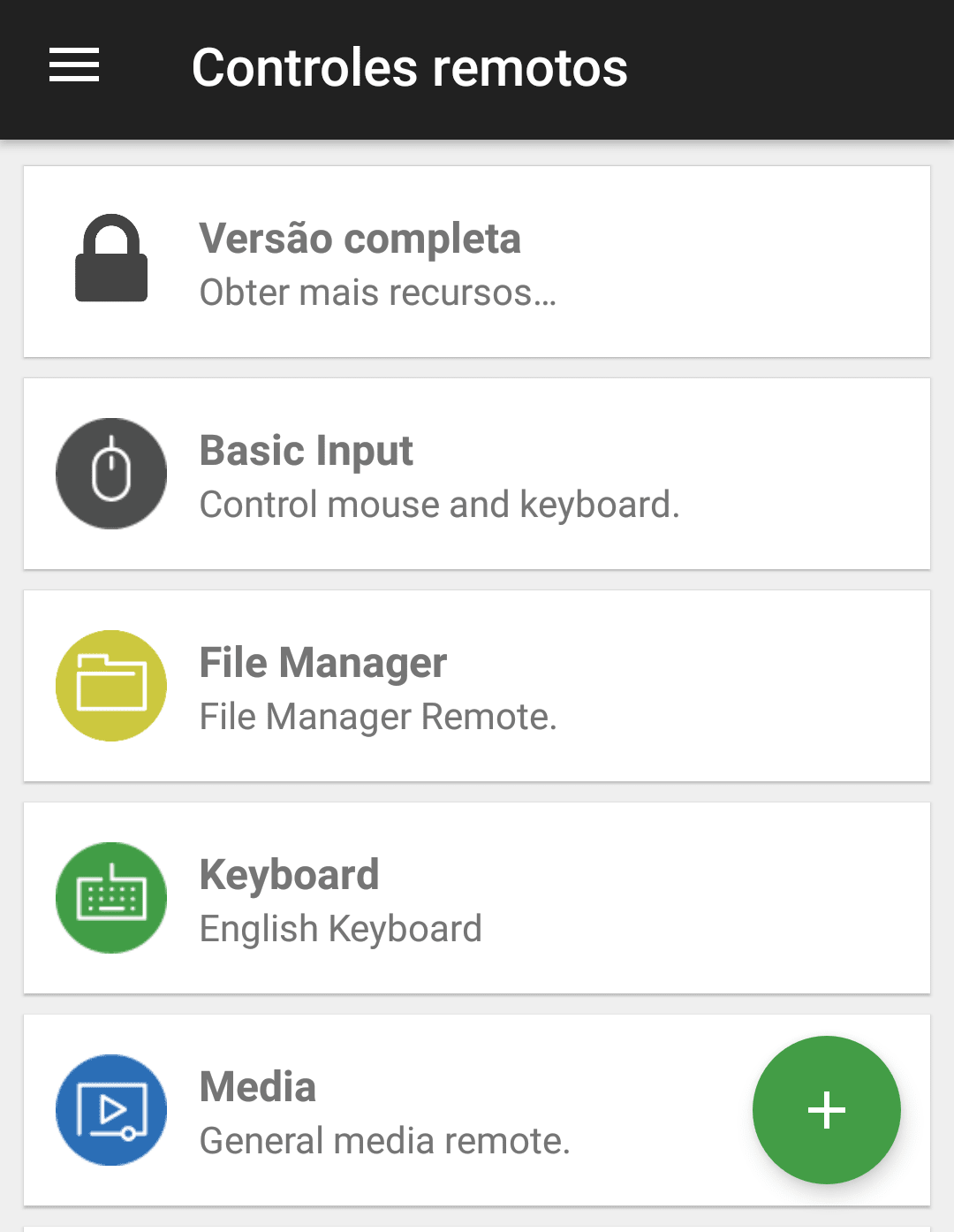Tap "General media remote." description

point(385,1141)
